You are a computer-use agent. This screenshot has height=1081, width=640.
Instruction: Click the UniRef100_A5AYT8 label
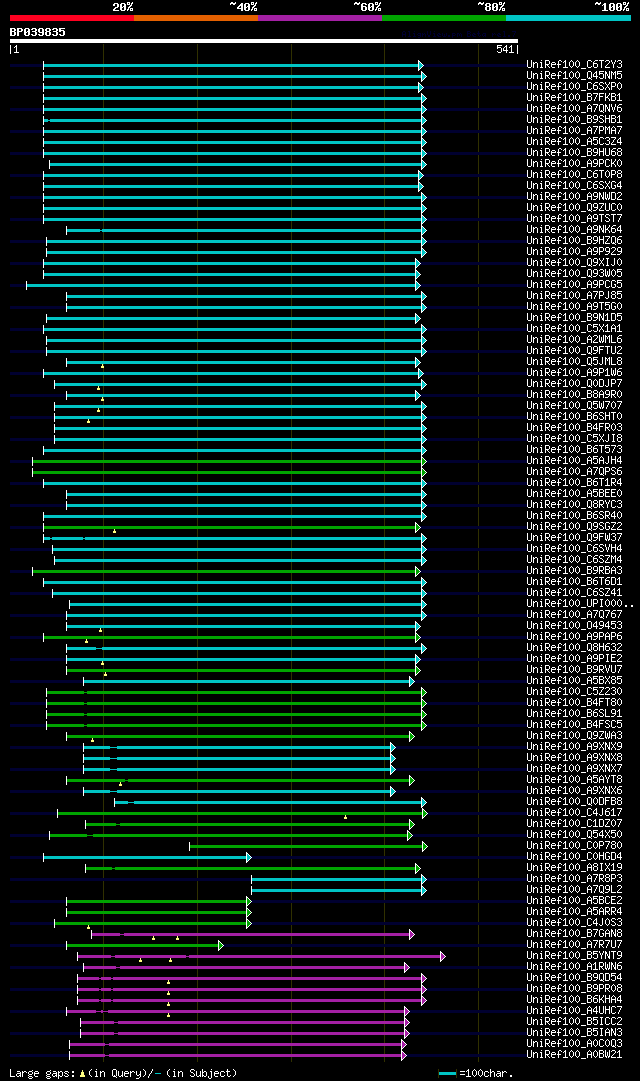[x=574, y=780]
